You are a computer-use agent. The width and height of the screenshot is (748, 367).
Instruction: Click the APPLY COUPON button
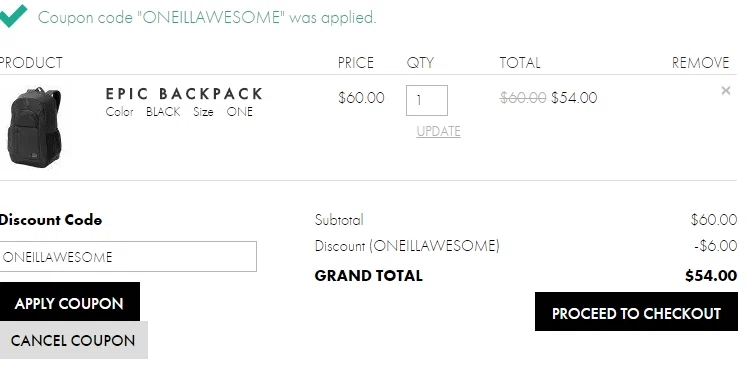coord(70,302)
